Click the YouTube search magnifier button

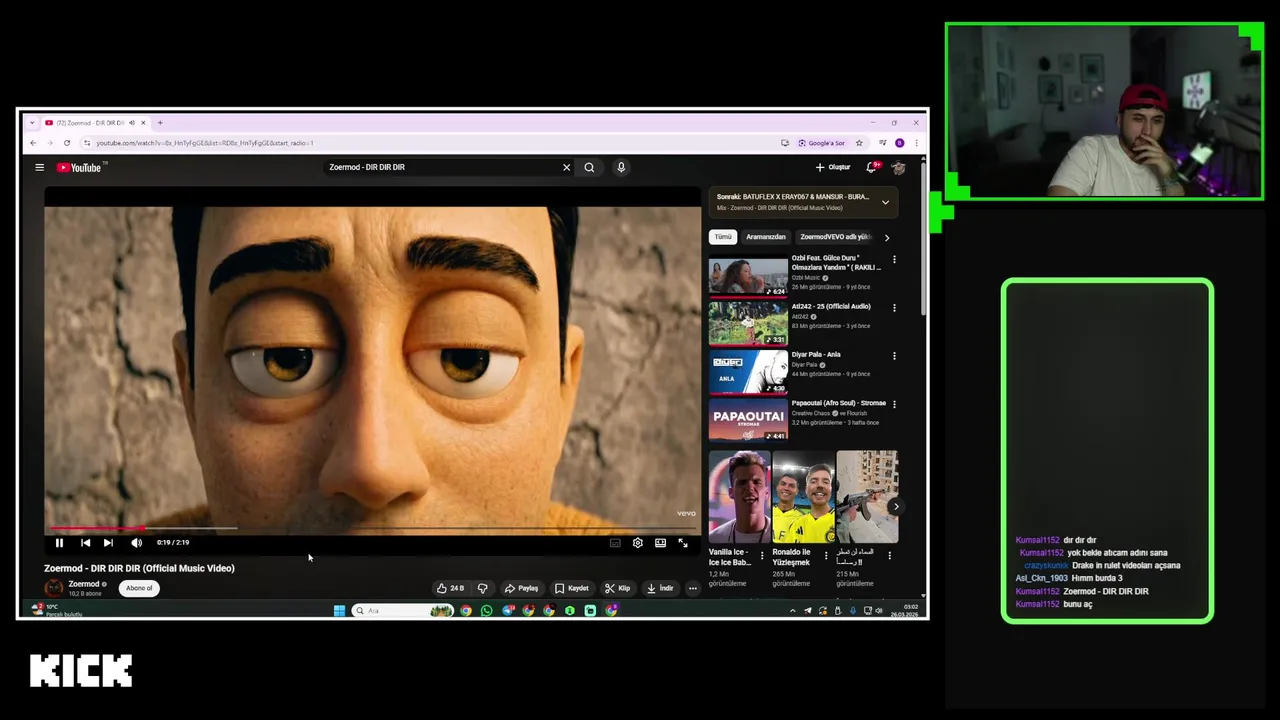click(x=589, y=167)
